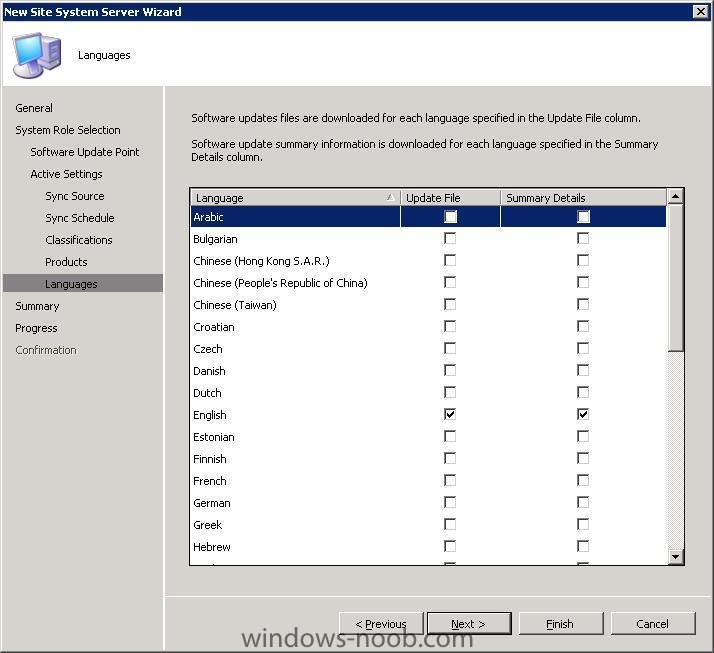
Task: Check Update File for Danish
Action: pyautogui.click(x=450, y=370)
